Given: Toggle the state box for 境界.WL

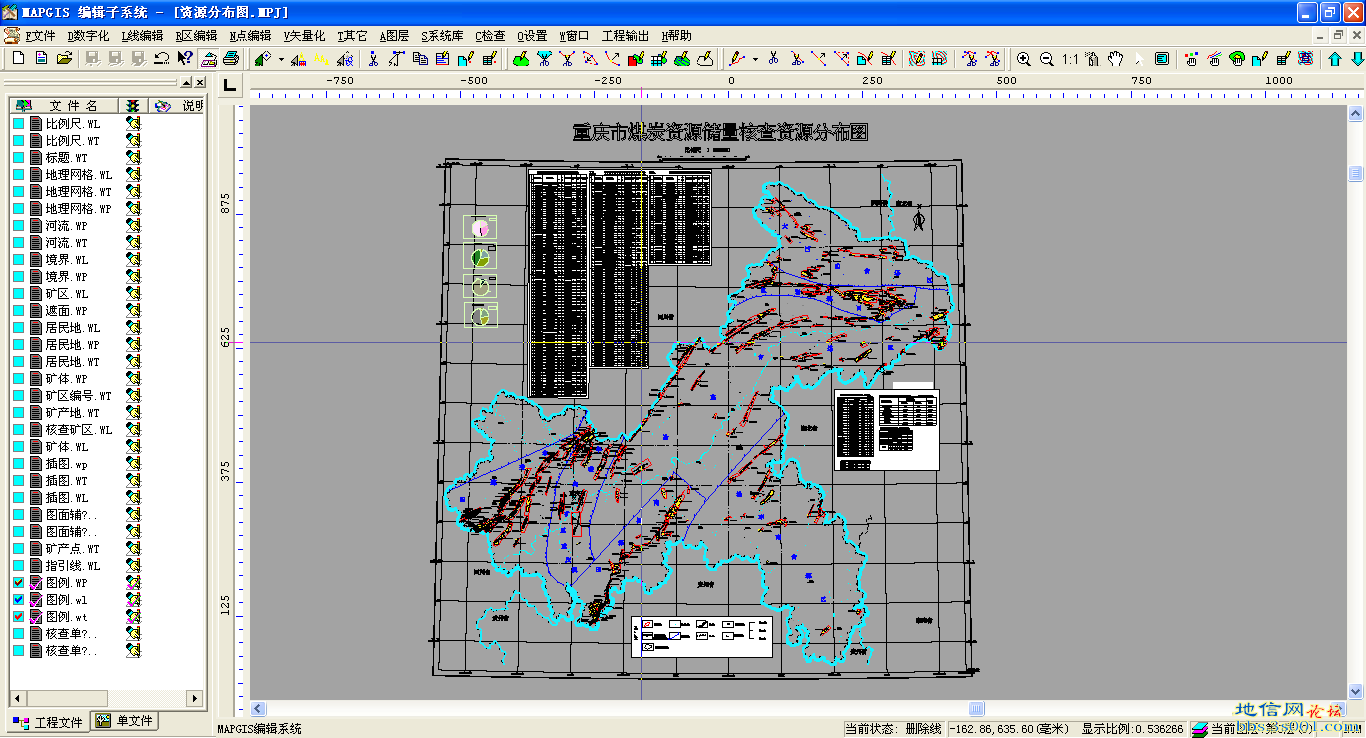Looking at the screenshot, I should pyautogui.click(x=18, y=259).
